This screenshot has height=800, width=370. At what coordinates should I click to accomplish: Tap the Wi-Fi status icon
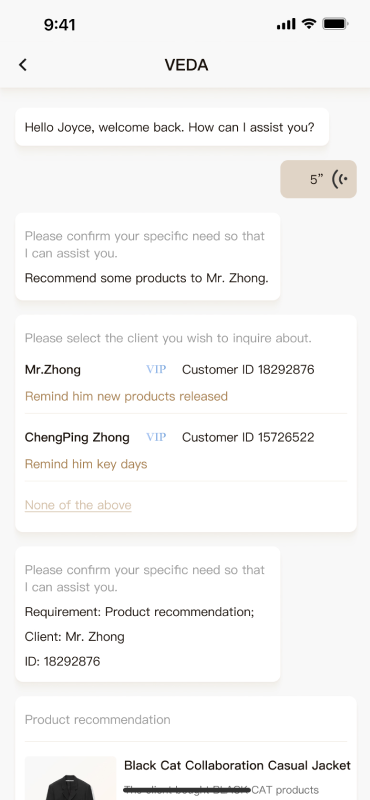pos(309,23)
